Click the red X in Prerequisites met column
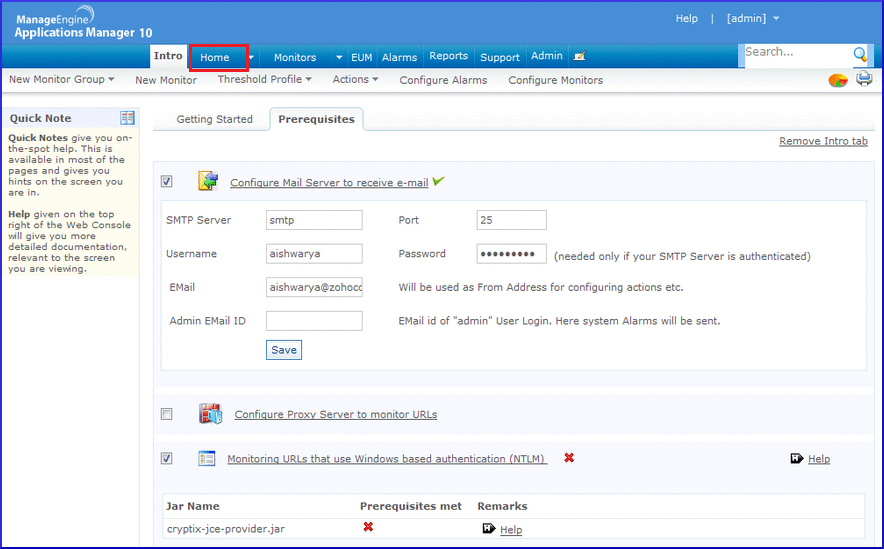This screenshot has height=549, width=884. pyautogui.click(x=368, y=526)
